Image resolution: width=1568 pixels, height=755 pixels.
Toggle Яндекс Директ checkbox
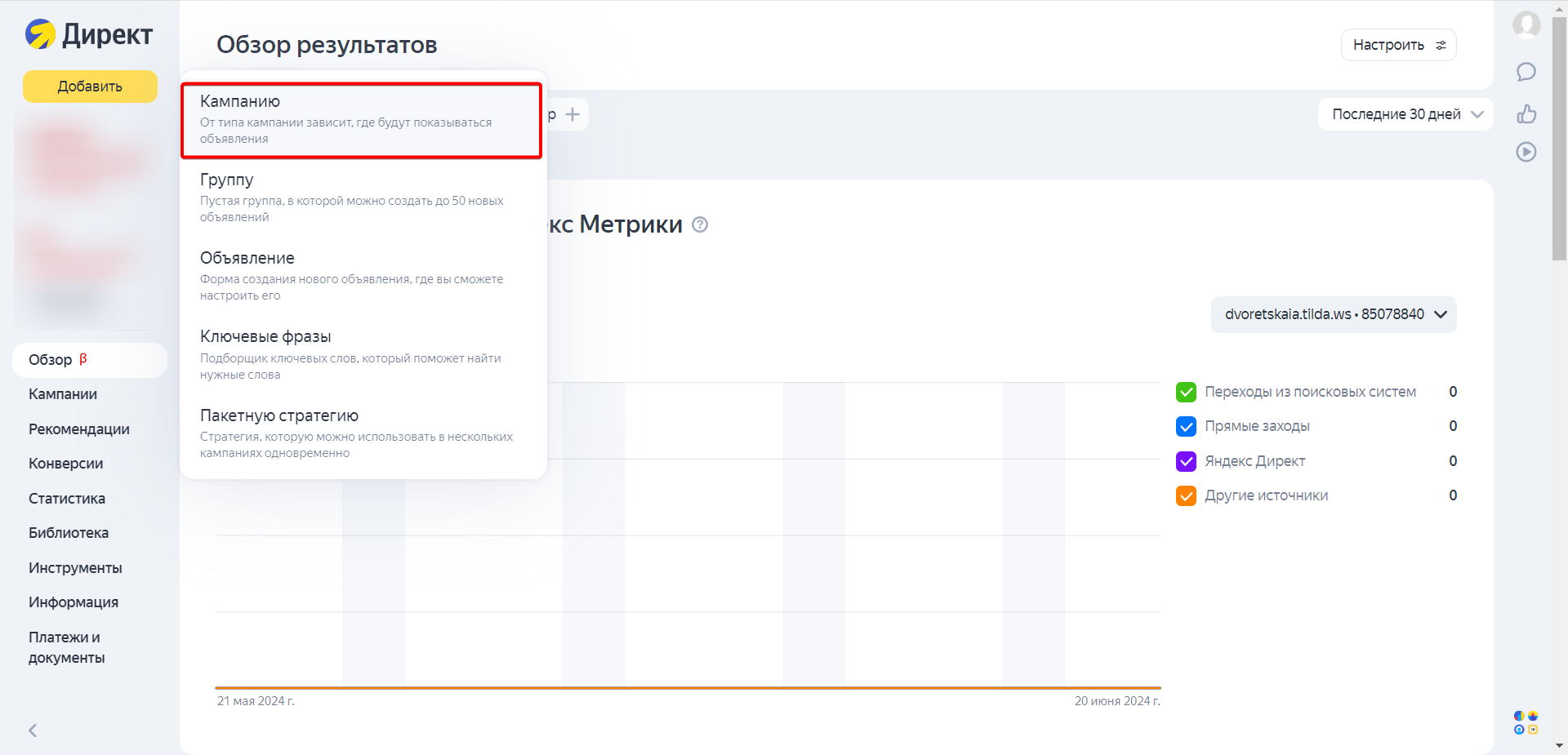tap(1186, 461)
